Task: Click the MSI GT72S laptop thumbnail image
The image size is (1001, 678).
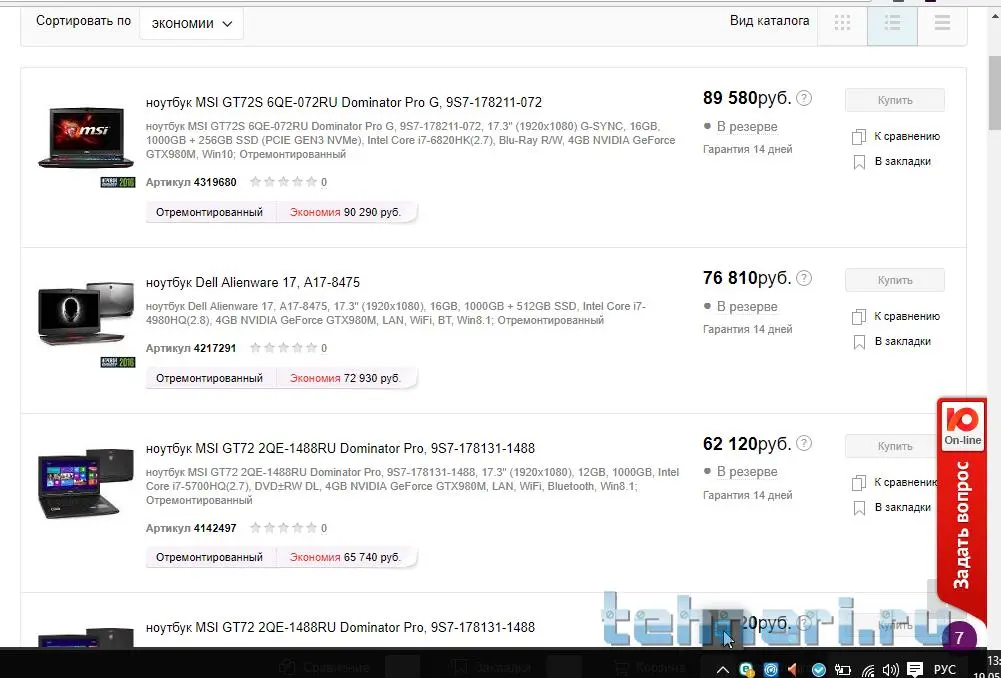Action: click(x=86, y=138)
